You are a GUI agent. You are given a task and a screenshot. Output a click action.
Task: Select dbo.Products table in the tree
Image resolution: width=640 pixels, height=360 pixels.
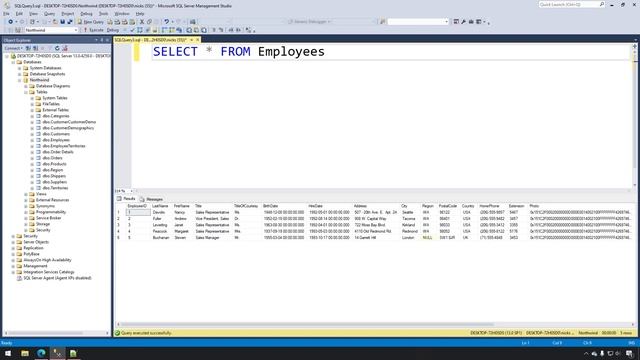pos(54,164)
